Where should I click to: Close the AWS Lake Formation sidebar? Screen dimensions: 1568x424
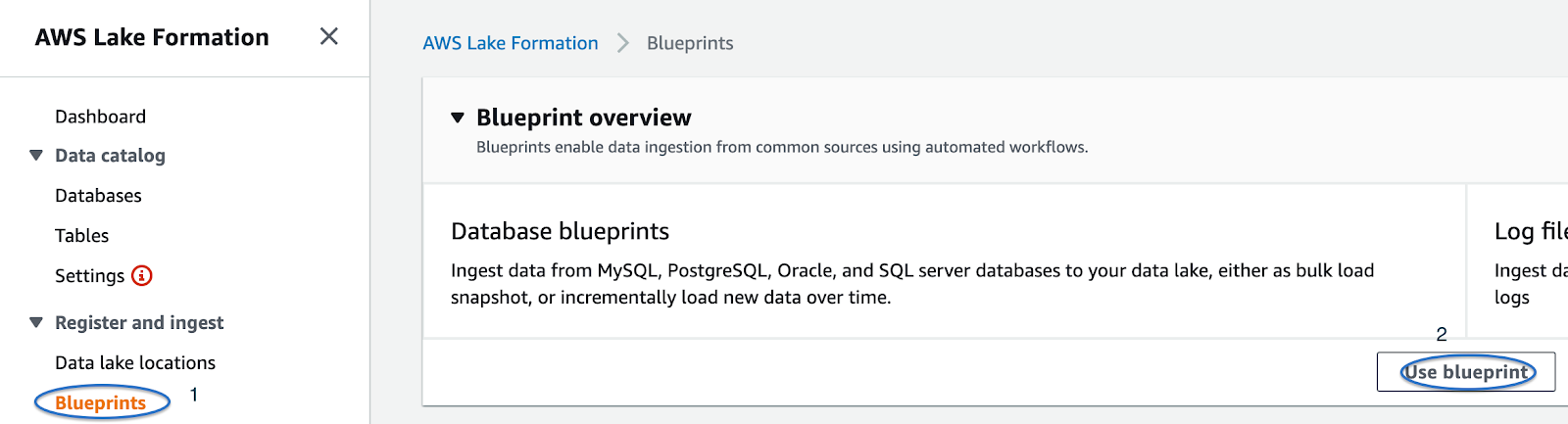tap(329, 36)
